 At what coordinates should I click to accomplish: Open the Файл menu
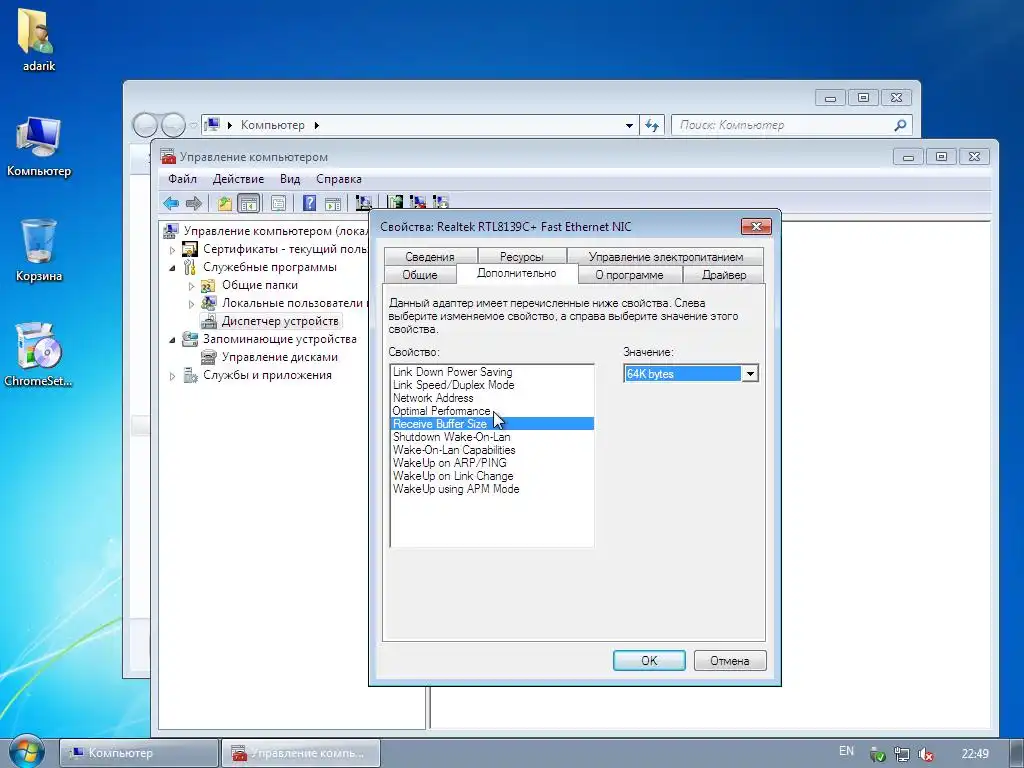pyautogui.click(x=182, y=179)
